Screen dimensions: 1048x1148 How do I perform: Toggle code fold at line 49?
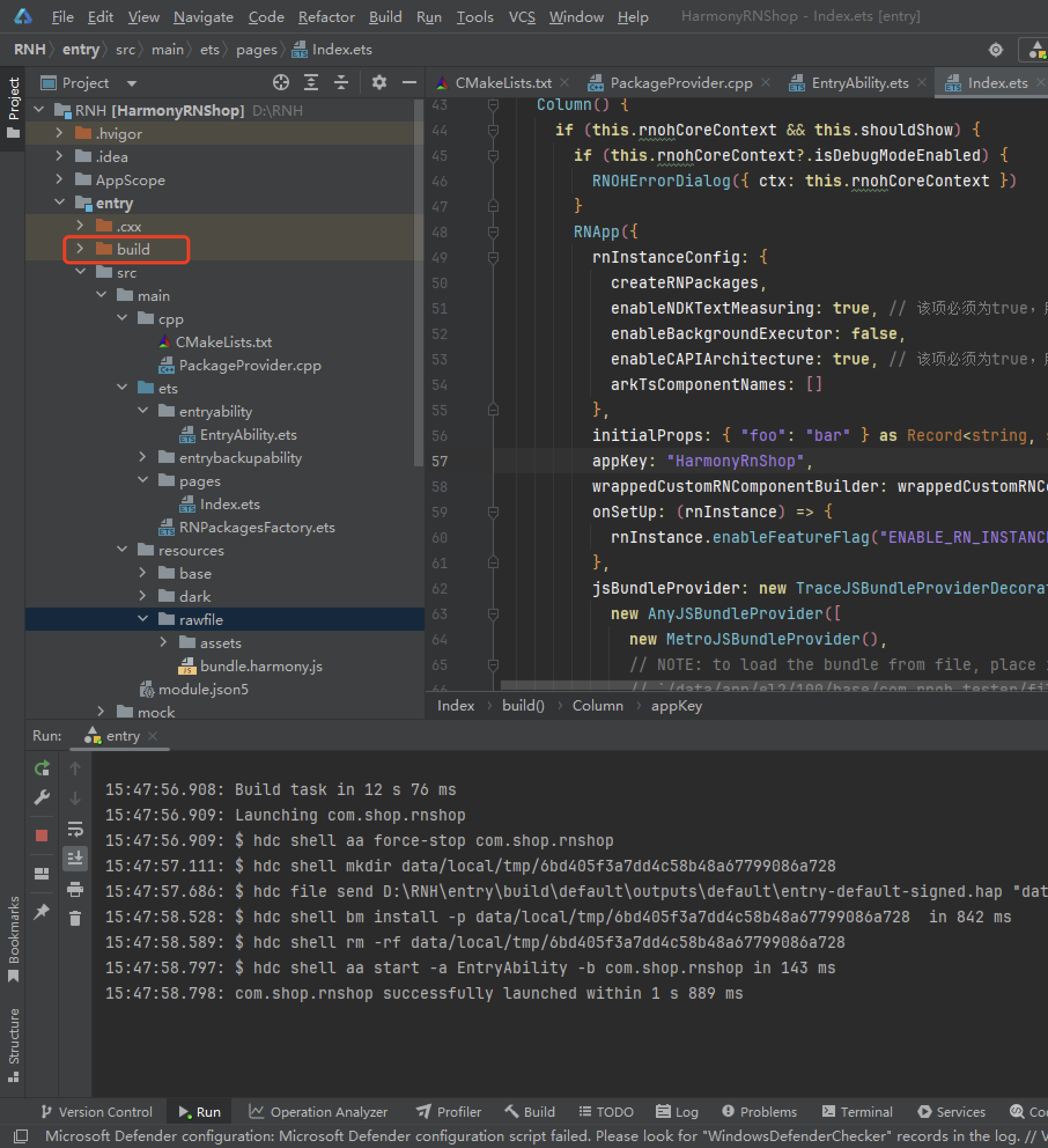coord(493,257)
